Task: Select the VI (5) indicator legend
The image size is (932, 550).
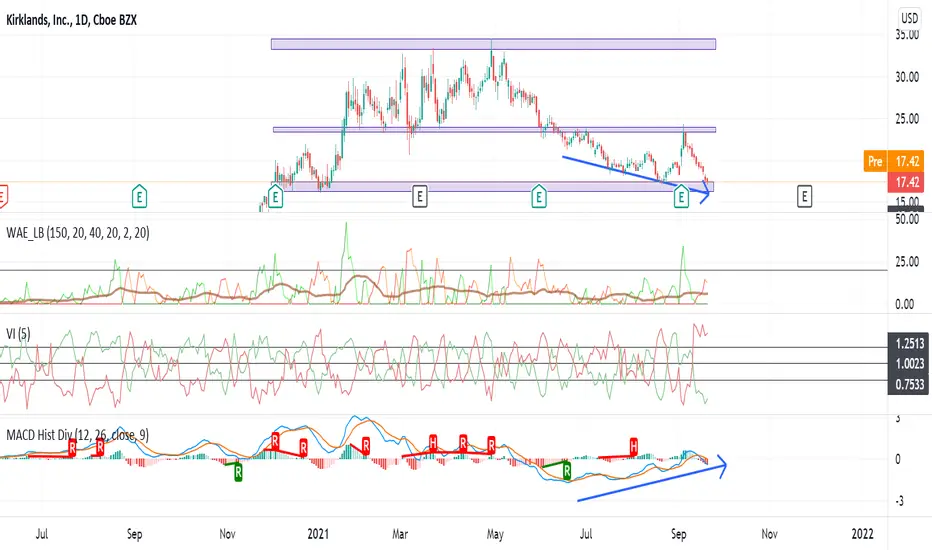Action: [18, 334]
